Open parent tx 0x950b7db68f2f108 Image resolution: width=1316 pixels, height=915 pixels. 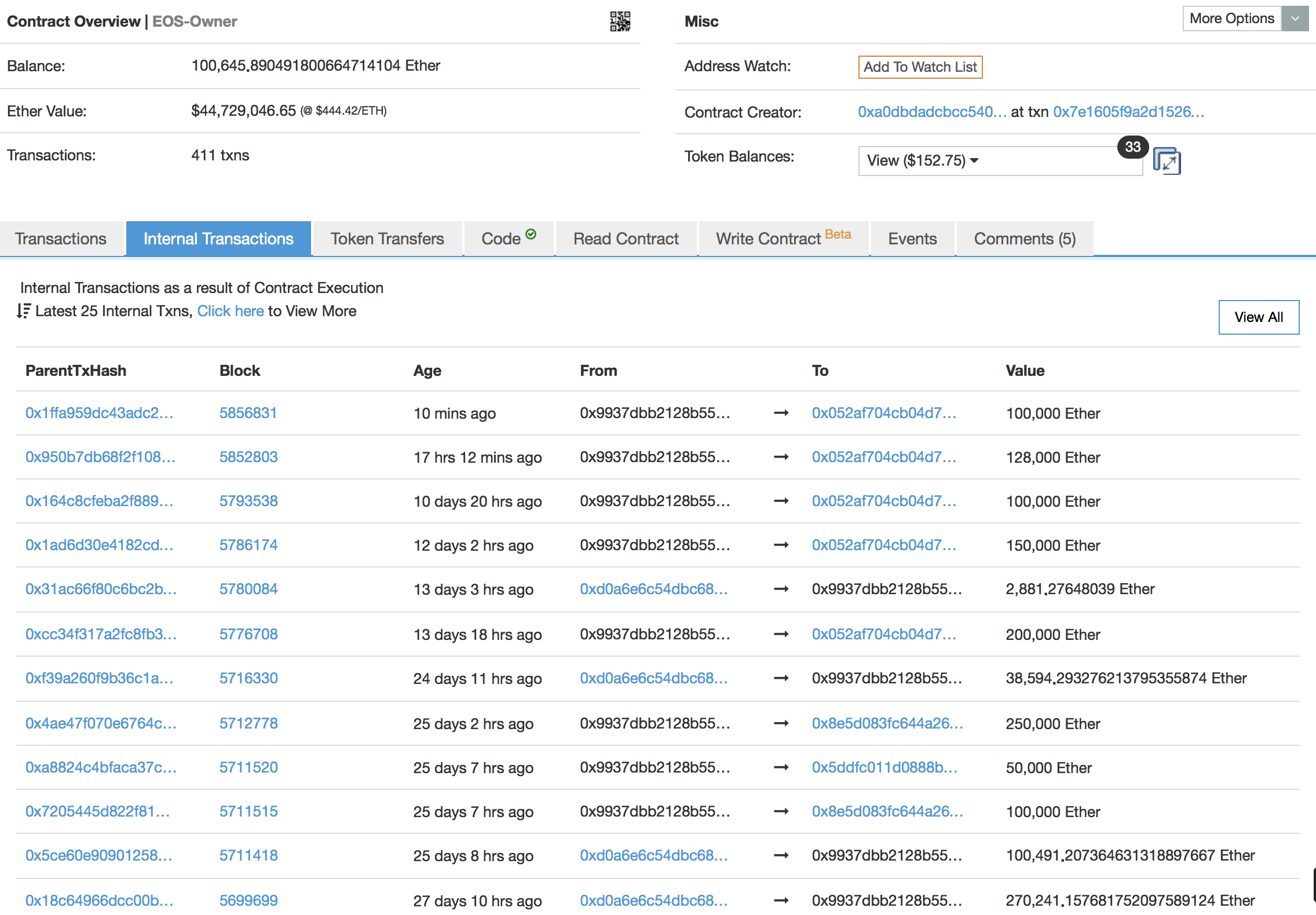click(100, 457)
